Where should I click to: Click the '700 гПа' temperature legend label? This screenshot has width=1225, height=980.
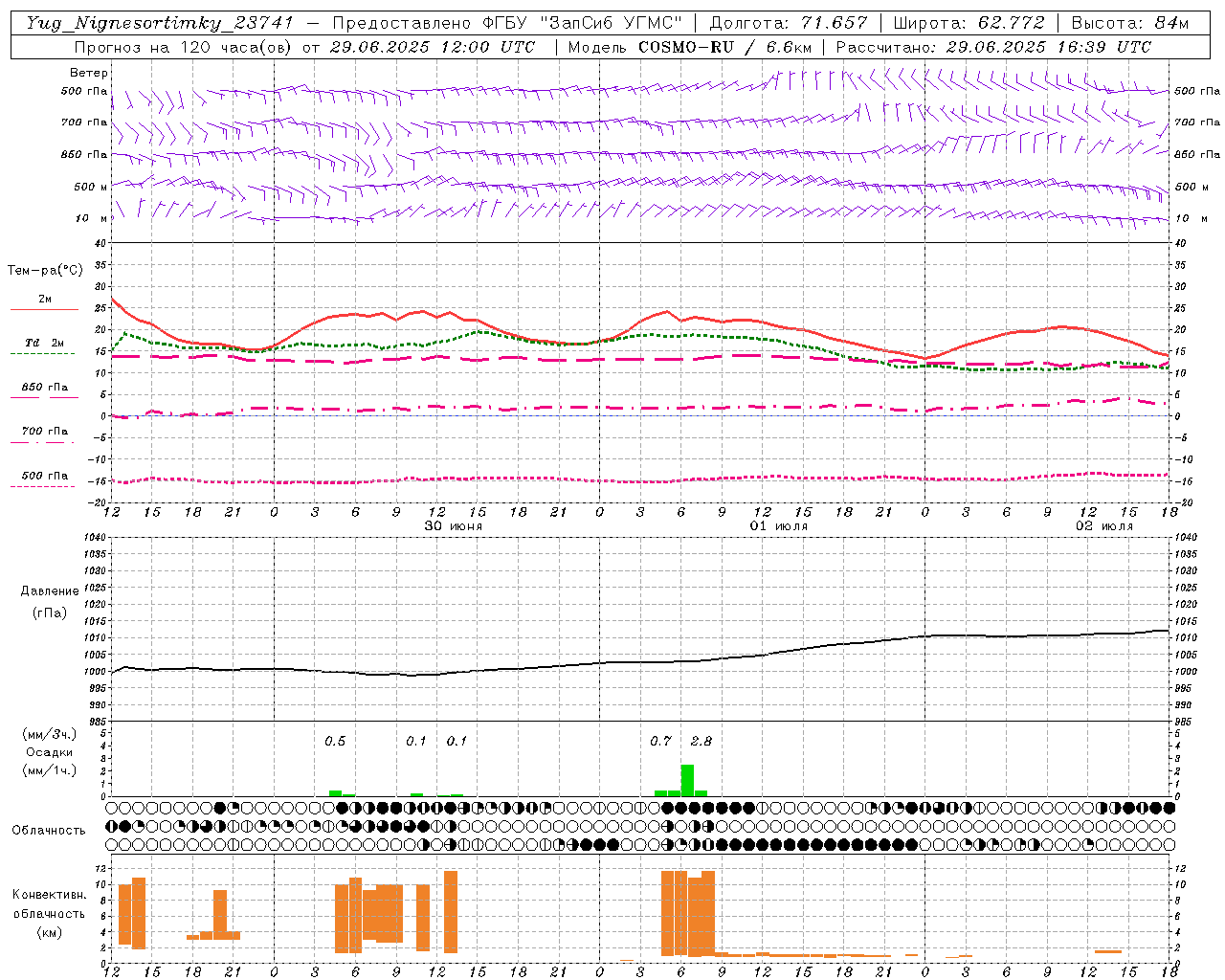click(45, 431)
